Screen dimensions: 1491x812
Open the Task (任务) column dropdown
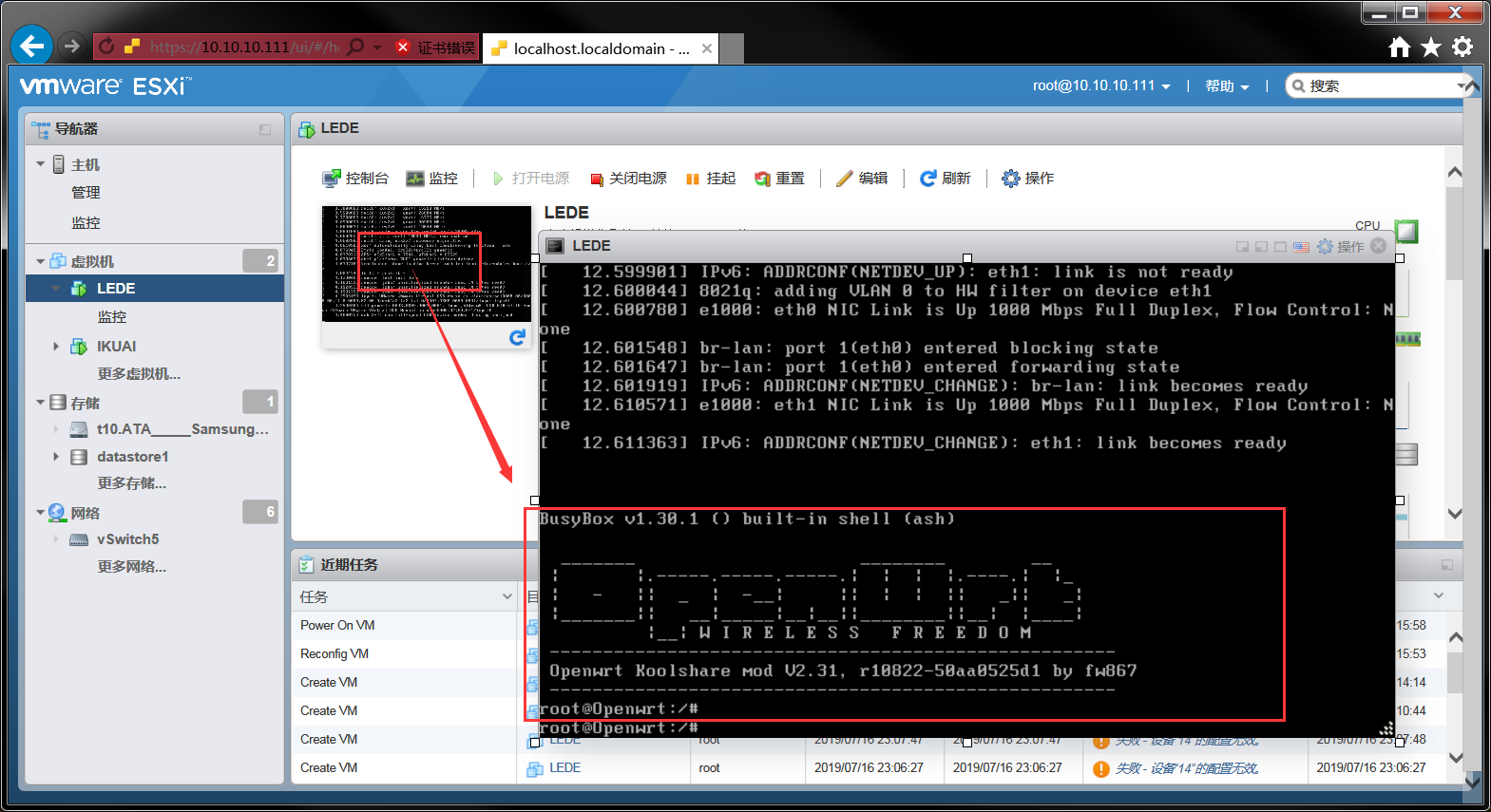click(507, 596)
